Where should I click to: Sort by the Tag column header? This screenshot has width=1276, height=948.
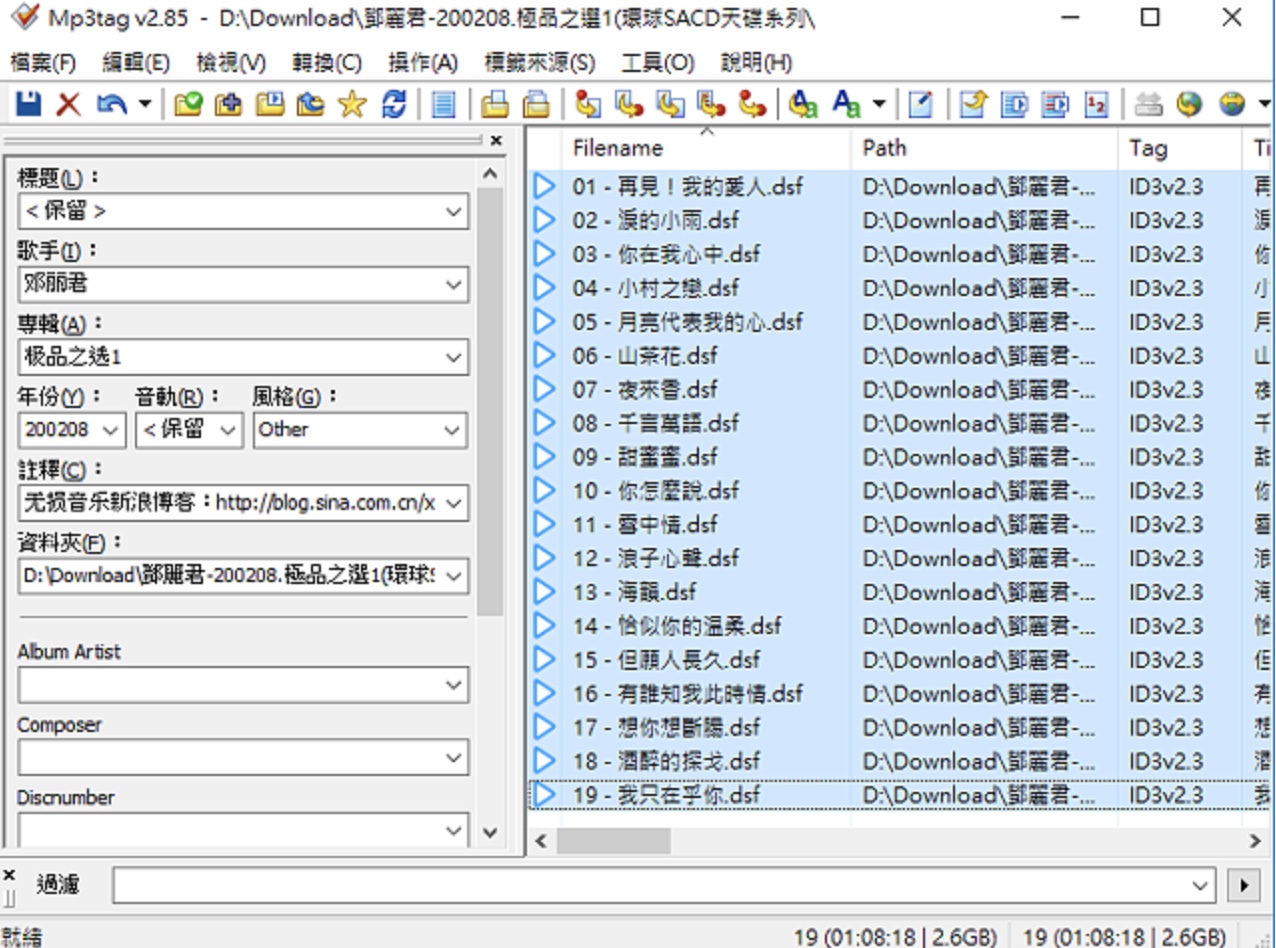1180,149
